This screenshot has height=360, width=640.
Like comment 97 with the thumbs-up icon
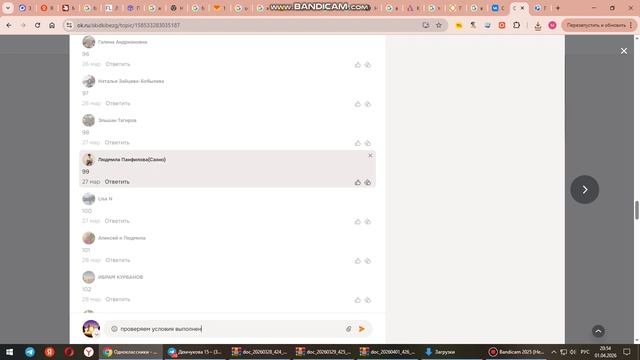tap(358, 104)
